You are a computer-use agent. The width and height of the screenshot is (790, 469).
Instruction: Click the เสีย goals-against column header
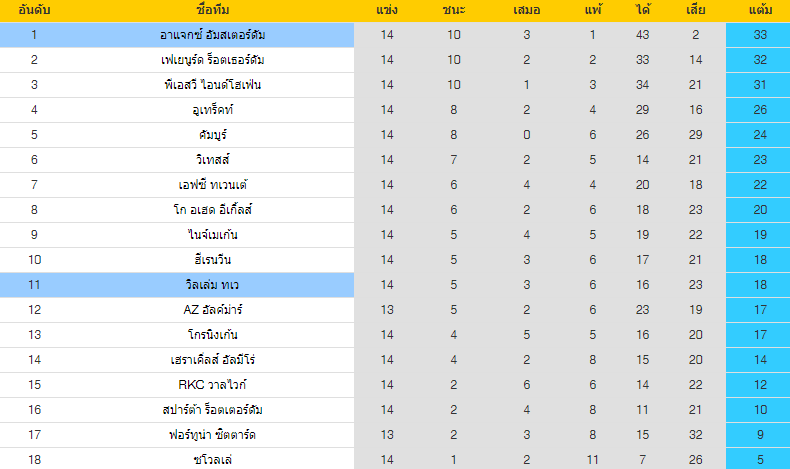[693, 10]
